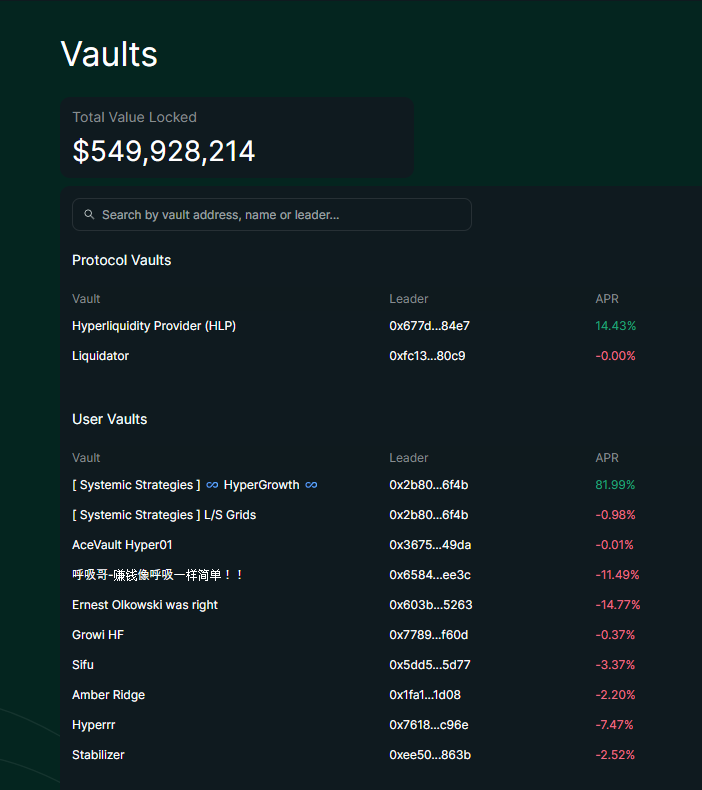Select leader address 0x7618...c96e
The width and height of the screenshot is (702, 790).
[x=428, y=725]
